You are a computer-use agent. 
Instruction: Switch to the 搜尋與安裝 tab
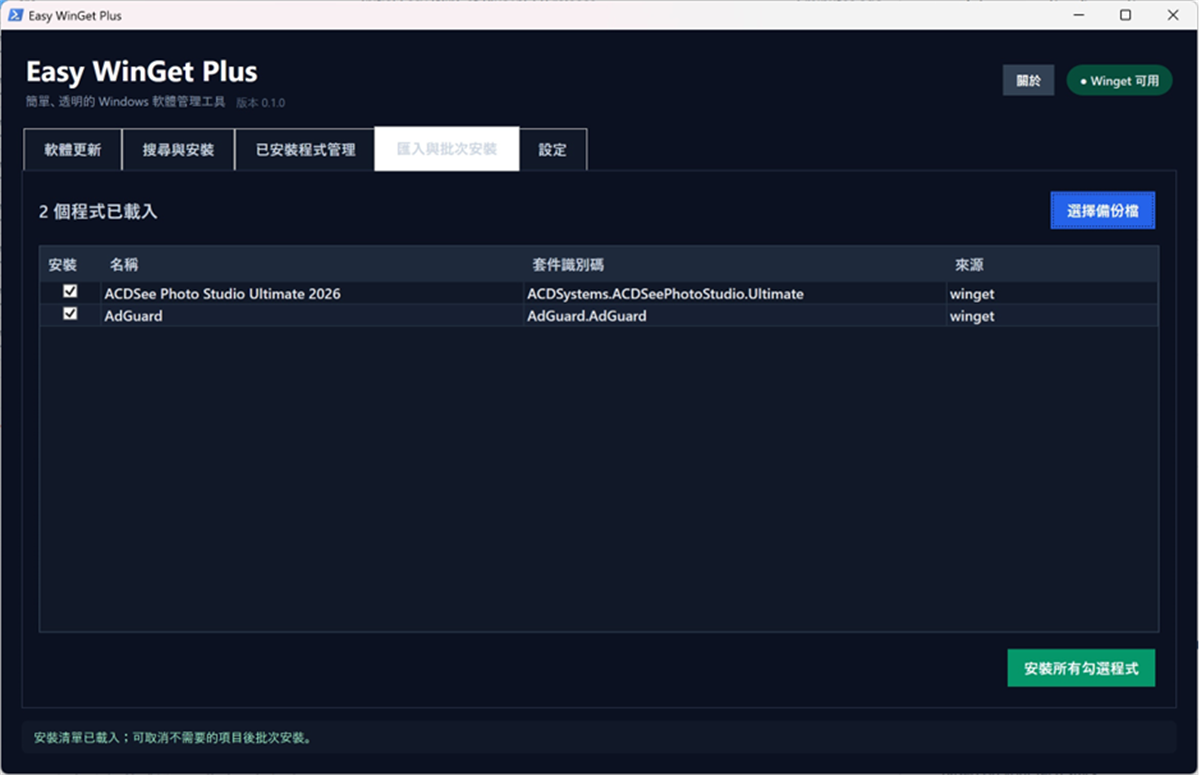pos(178,150)
